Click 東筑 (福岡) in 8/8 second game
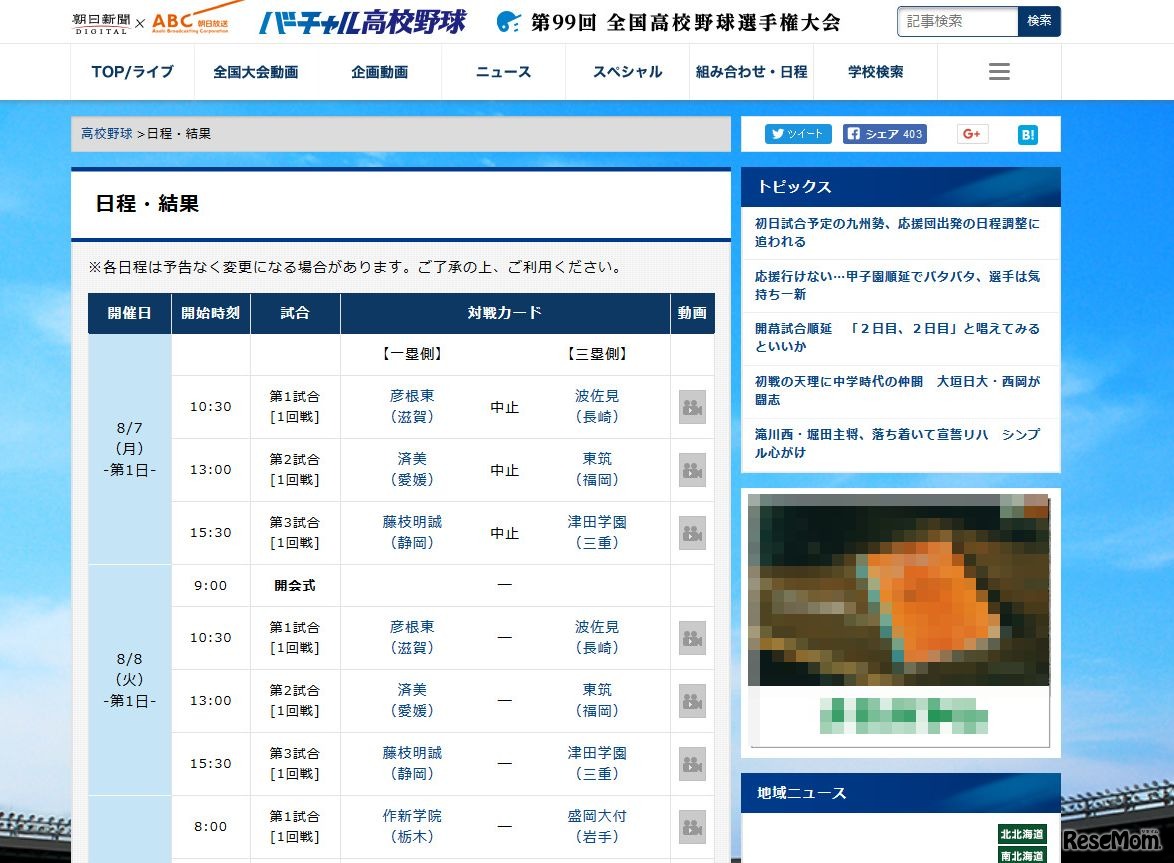This screenshot has height=863, width=1174. click(597, 700)
